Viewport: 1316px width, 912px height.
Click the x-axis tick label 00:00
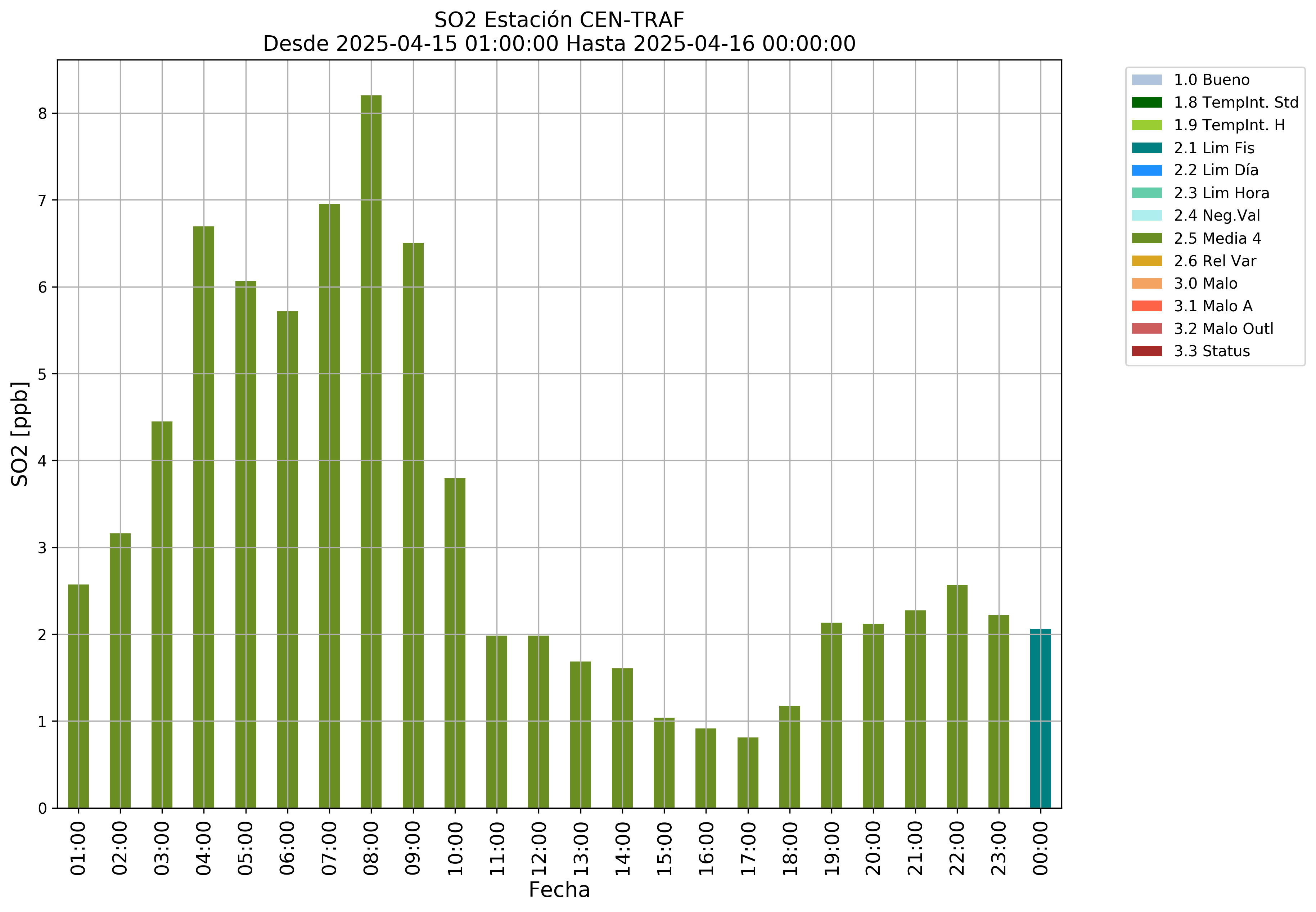pos(1041,849)
